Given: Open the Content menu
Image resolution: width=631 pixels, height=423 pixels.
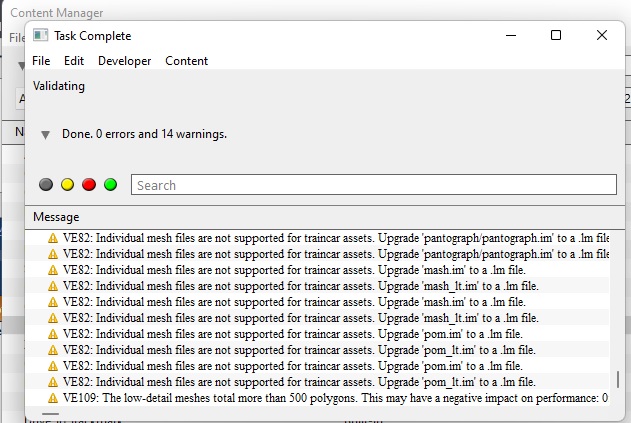Looking at the screenshot, I should [186, 61].
